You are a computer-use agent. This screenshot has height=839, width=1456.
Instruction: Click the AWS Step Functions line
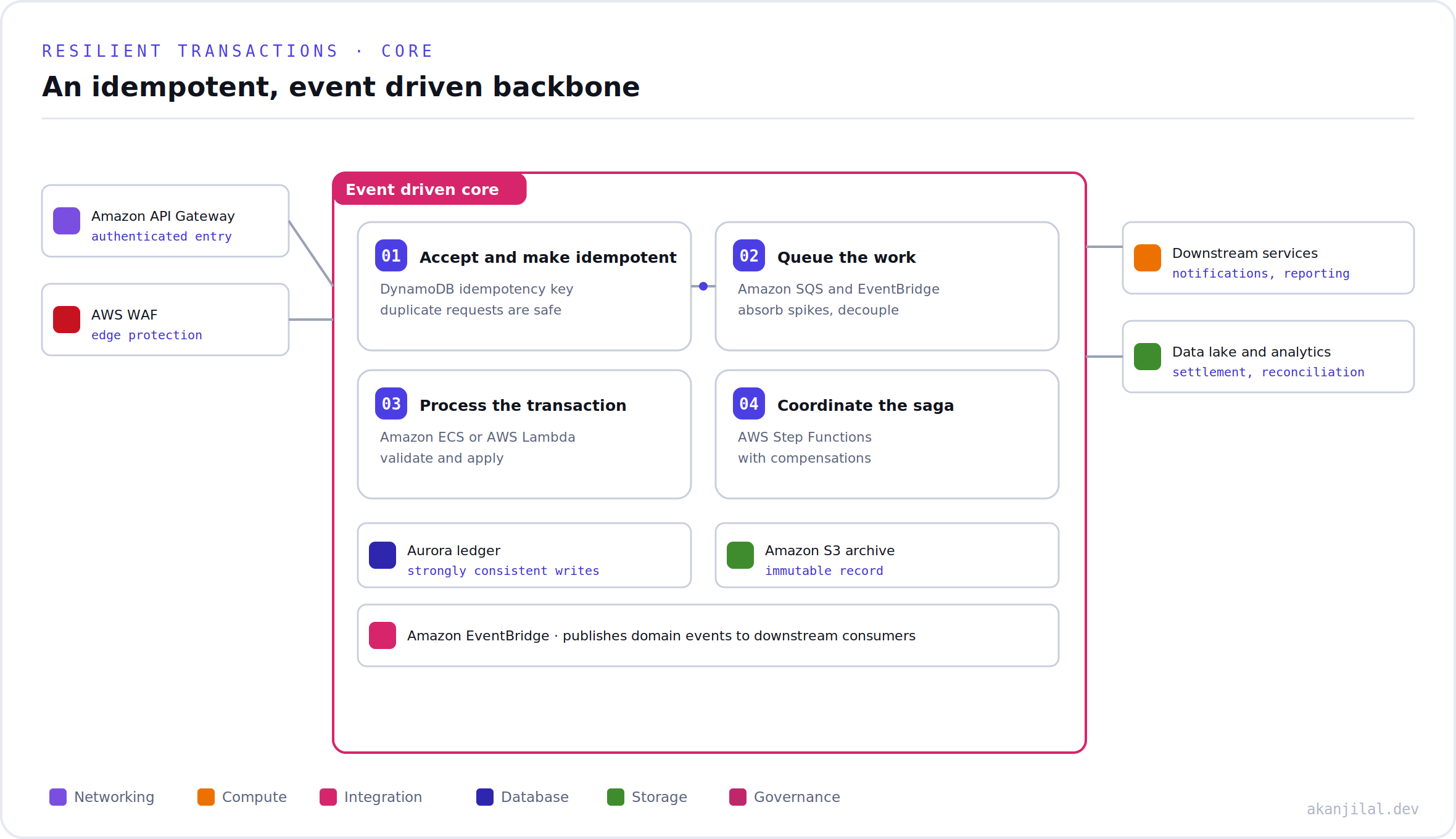coord(805,437)
